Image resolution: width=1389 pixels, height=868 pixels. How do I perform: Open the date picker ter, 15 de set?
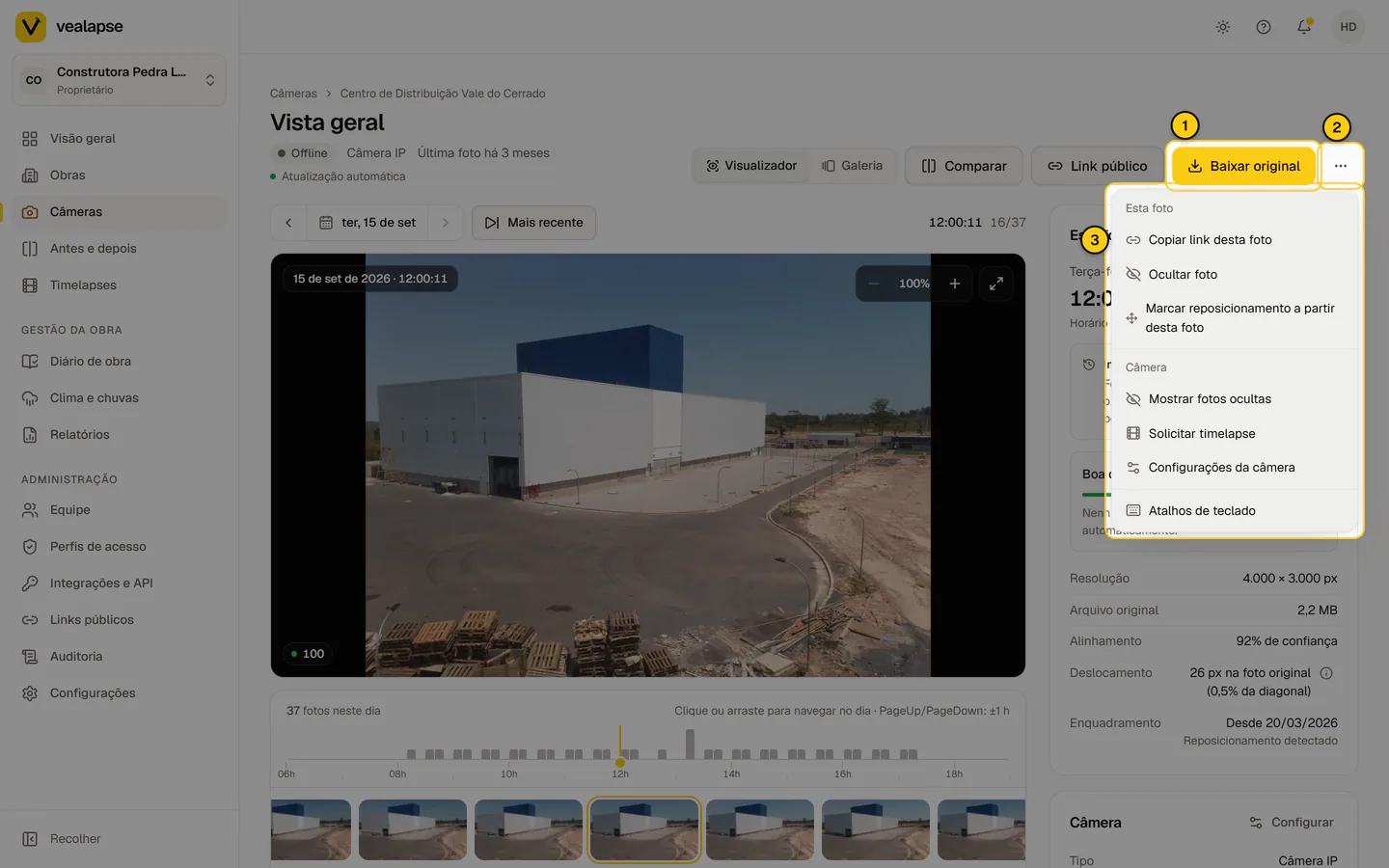(368, 223)
